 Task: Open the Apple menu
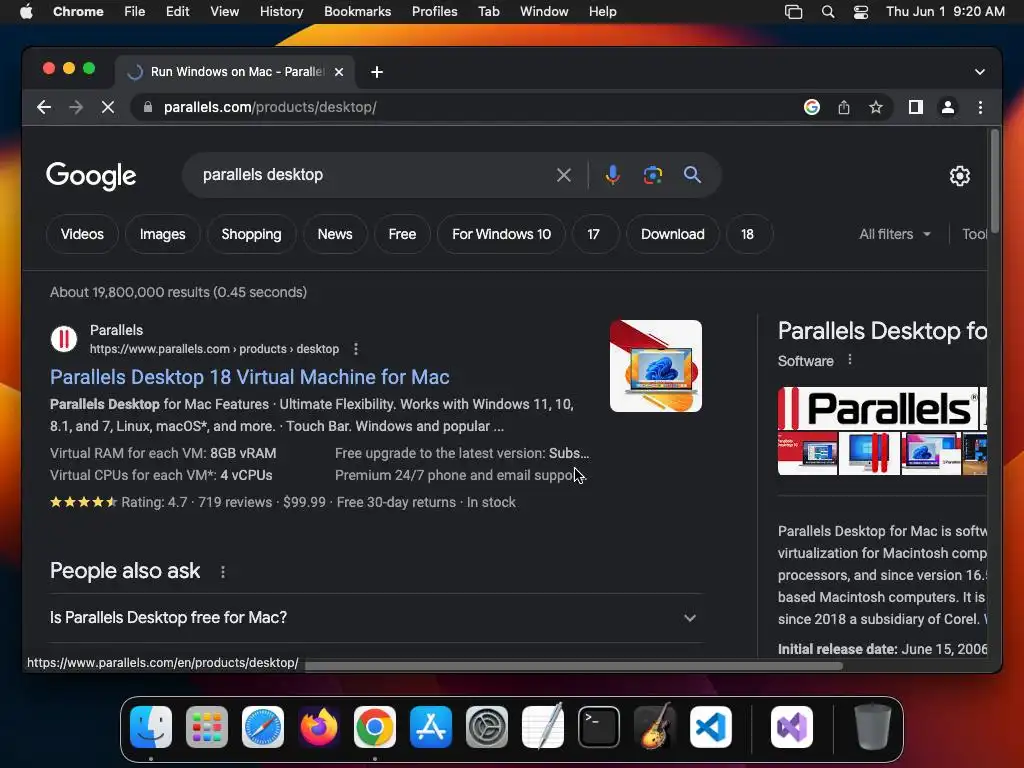(x=26, y=12)
